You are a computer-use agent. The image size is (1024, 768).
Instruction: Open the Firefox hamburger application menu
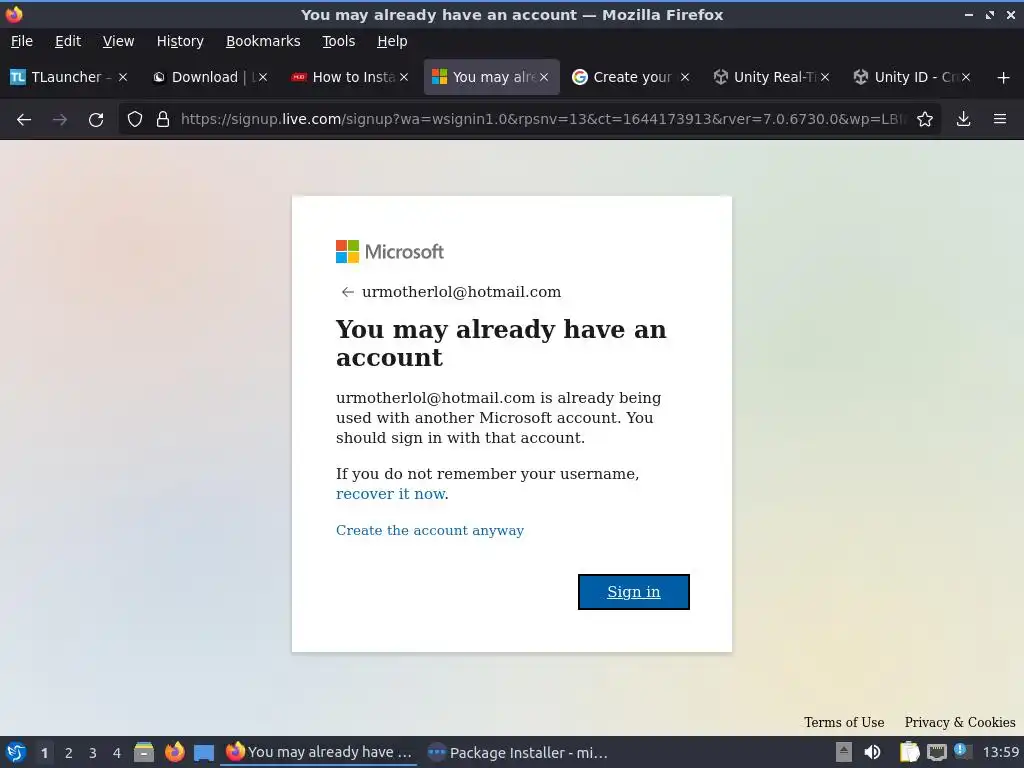(x=1000, y=120)
